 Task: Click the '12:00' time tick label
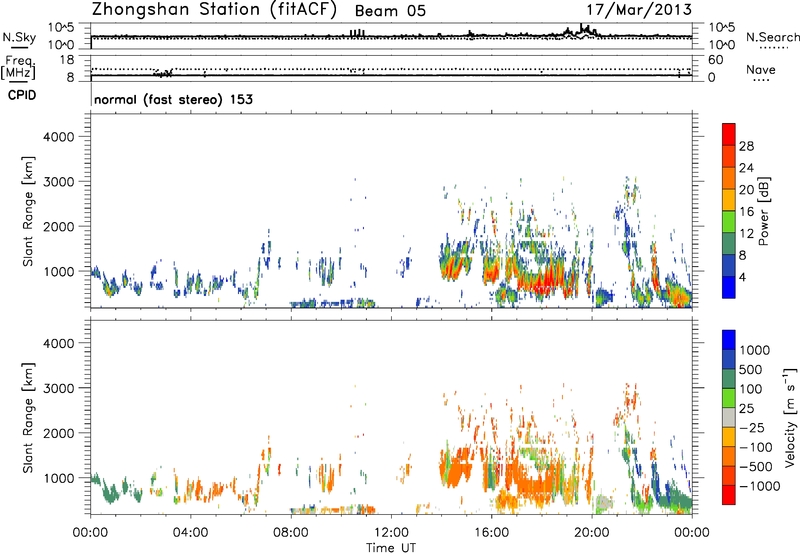391,533
